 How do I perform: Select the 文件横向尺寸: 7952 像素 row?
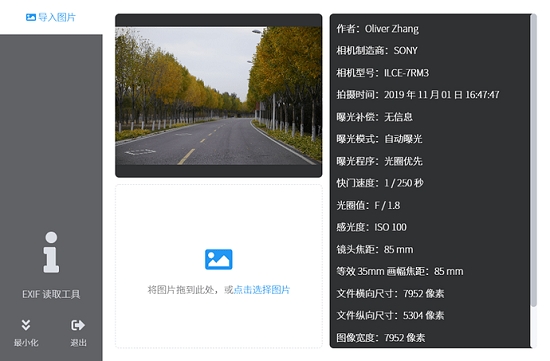(390, 294)
